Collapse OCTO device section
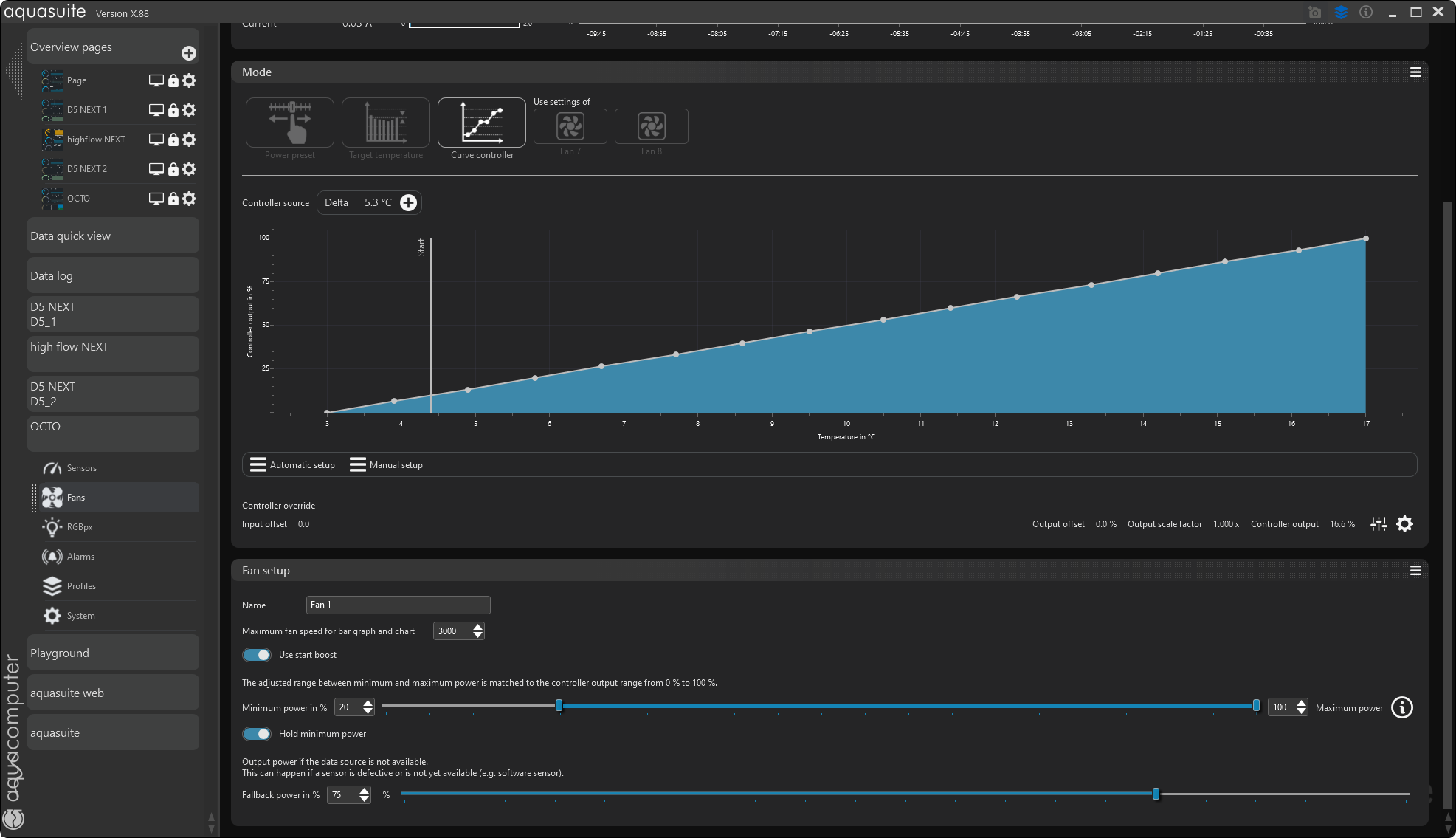This screenshot has width=1456, height=838. point(113,434)
